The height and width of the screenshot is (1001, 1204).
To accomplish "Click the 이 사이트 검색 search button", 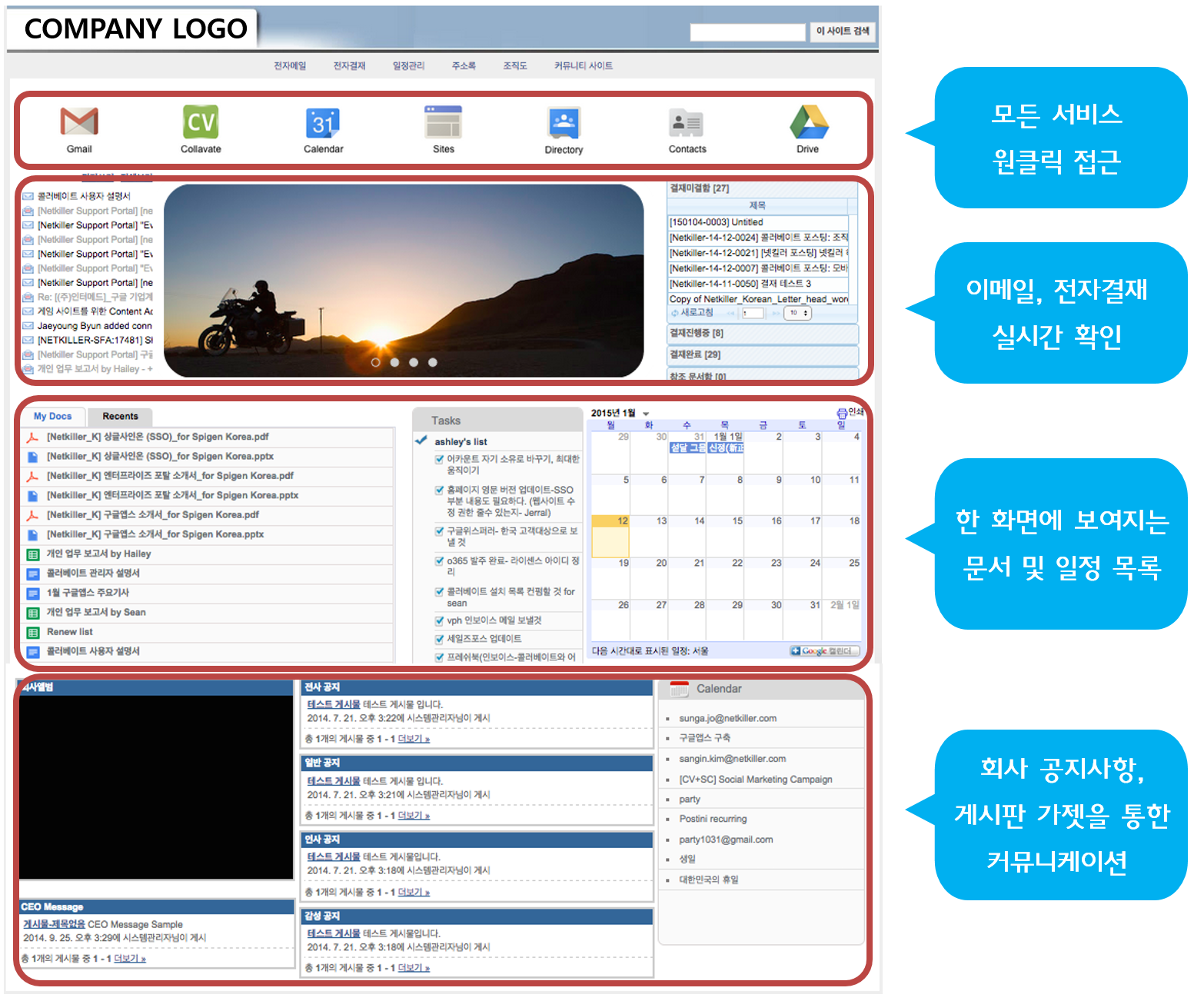I will (x=843, y=32).
